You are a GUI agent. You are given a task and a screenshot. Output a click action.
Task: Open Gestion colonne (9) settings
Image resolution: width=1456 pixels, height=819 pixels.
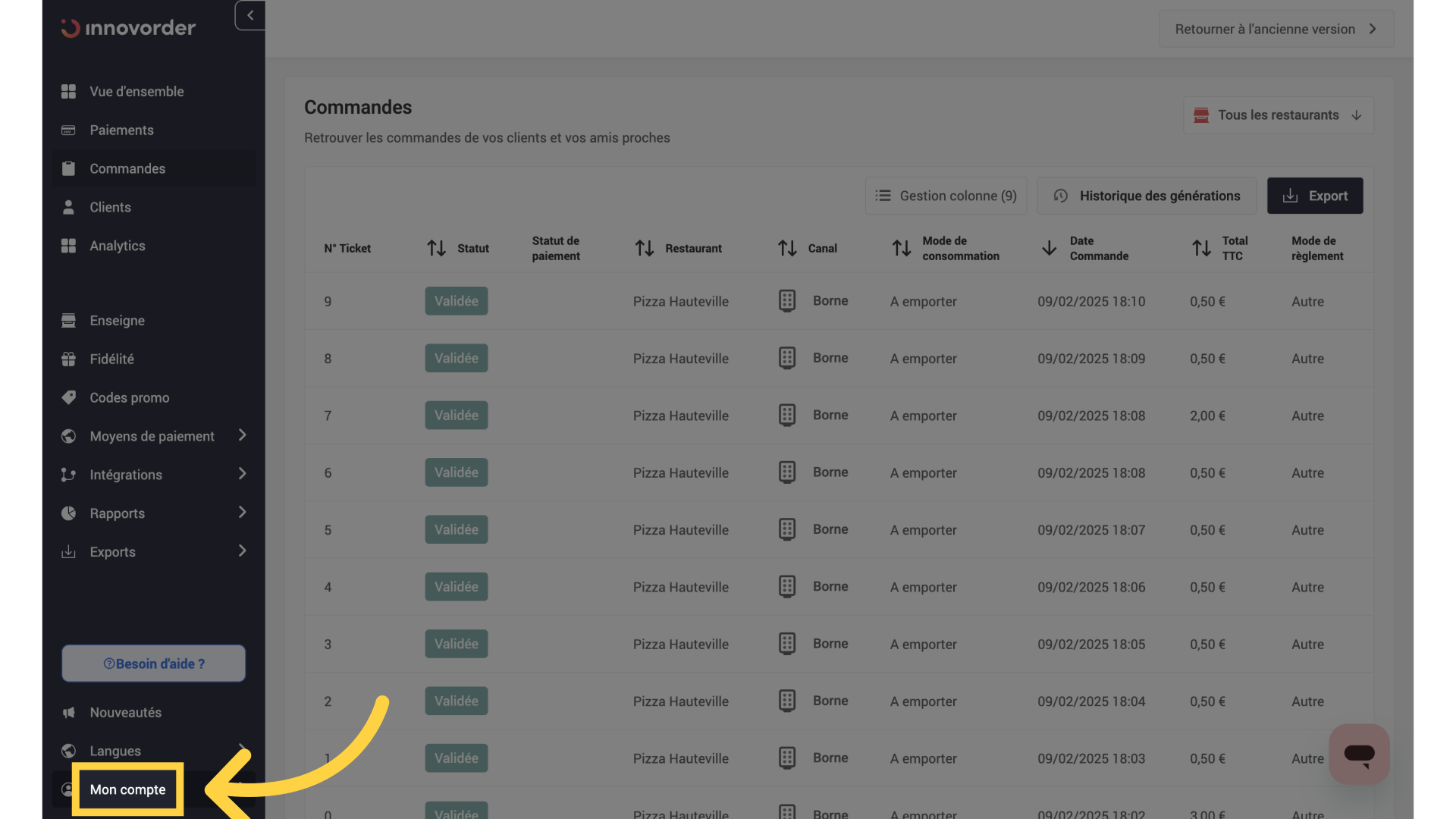click(x=946, y=196)
